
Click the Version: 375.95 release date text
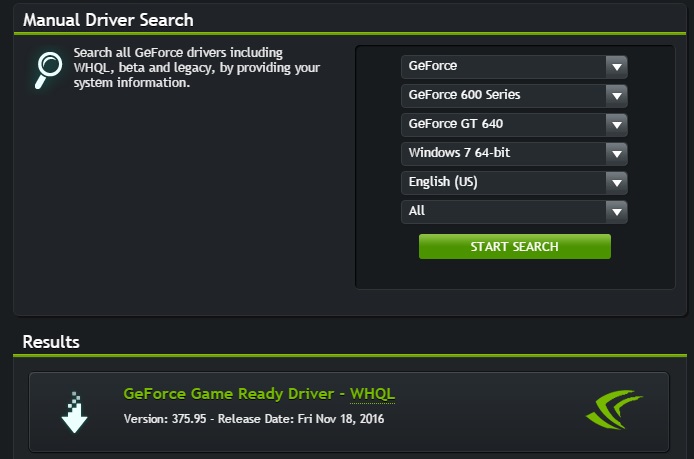pos(254,419)
